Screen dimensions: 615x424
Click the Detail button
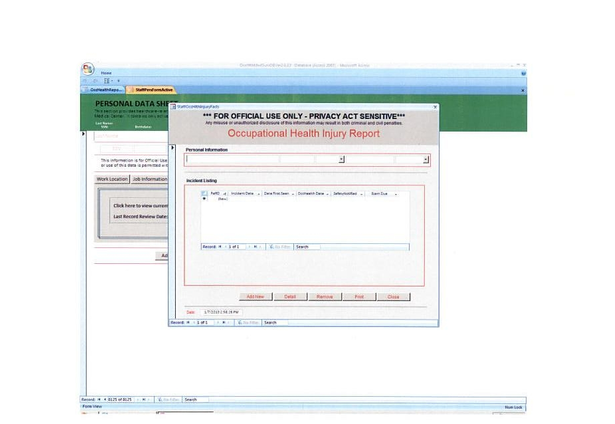290,297
